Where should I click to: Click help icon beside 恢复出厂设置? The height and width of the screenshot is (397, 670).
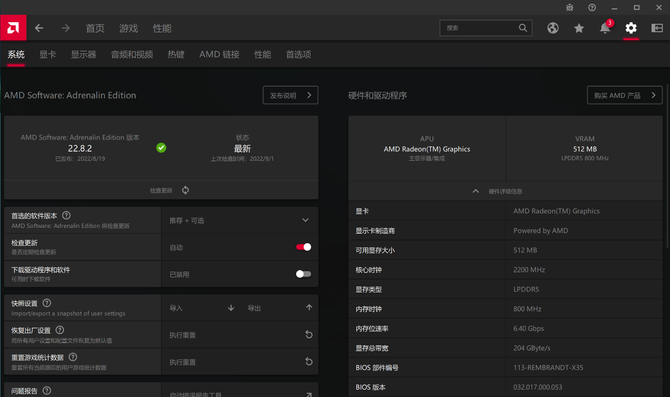click(x=60, y=330)
